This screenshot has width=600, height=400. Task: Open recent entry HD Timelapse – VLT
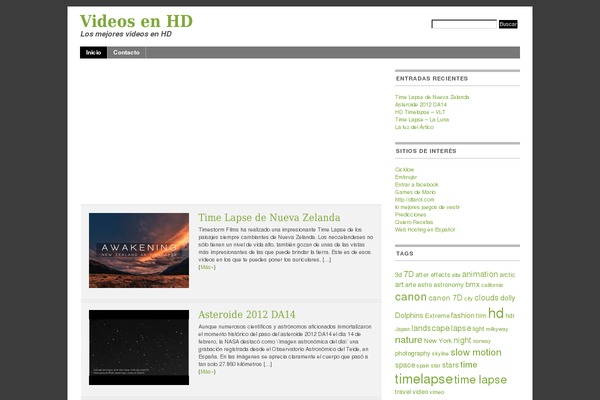tap(420, 112)
